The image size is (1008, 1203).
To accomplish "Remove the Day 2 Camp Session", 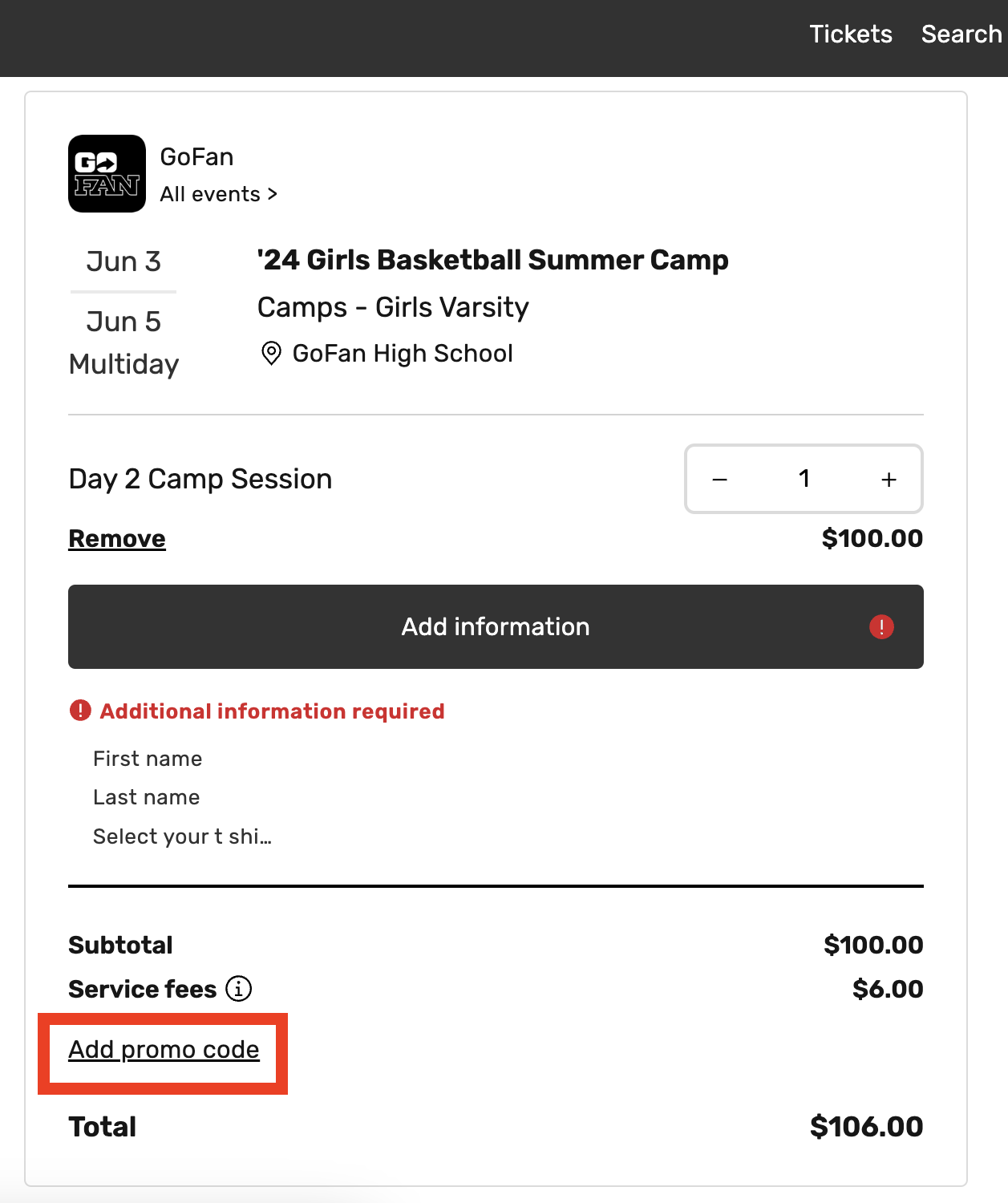I will click(117, 539).
